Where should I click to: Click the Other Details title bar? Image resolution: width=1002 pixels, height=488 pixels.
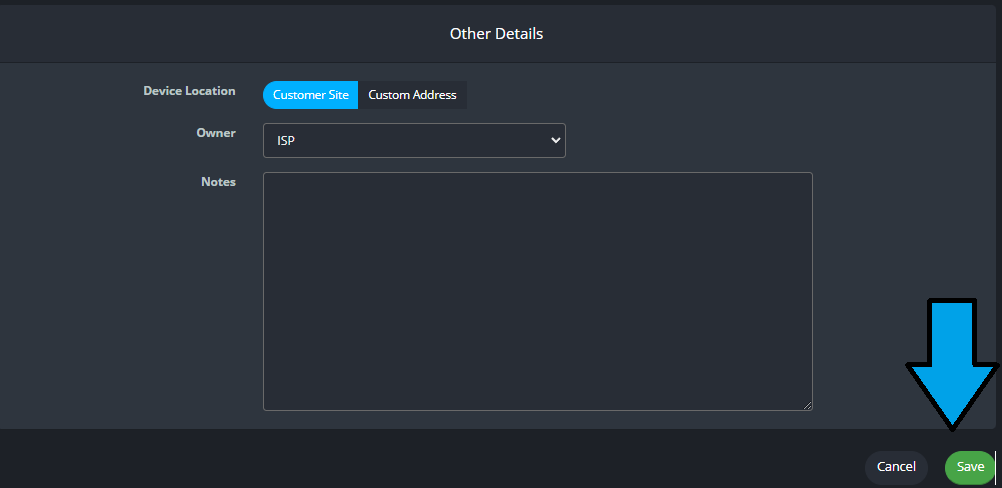496,34
